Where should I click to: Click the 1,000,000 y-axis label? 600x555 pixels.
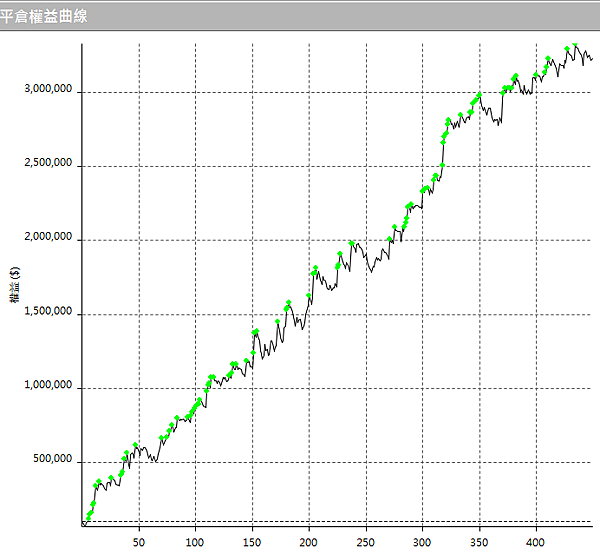tap(48, 385)
